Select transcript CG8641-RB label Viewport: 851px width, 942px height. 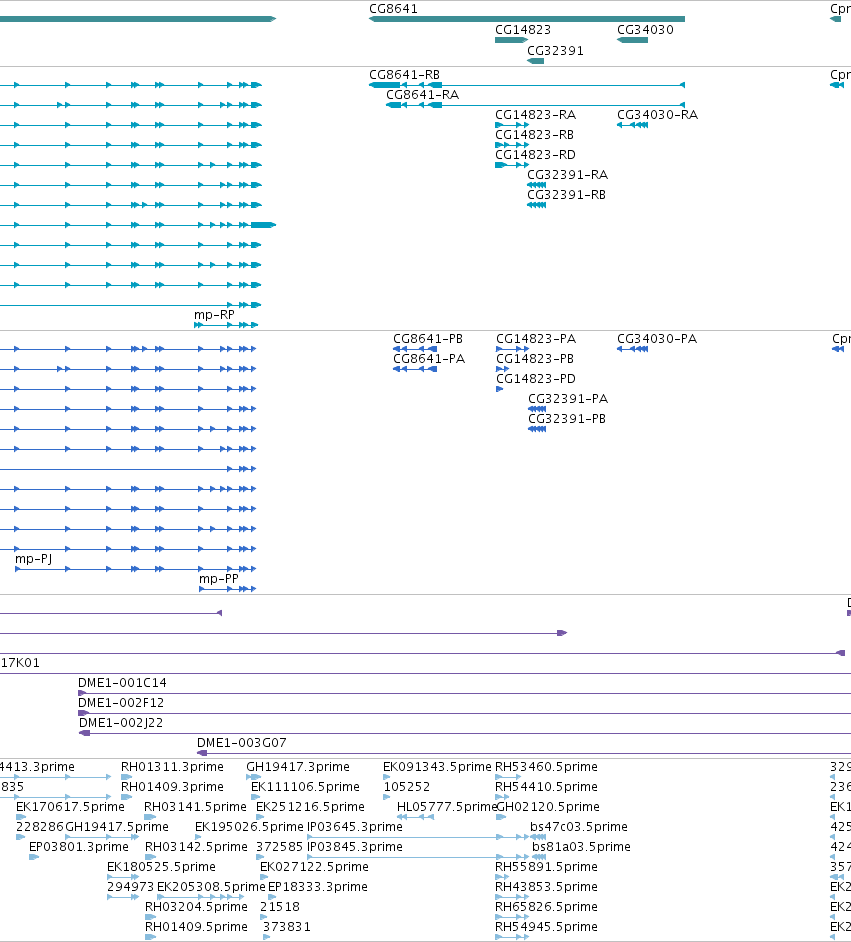pyautogui.click(x=404, y=74)
